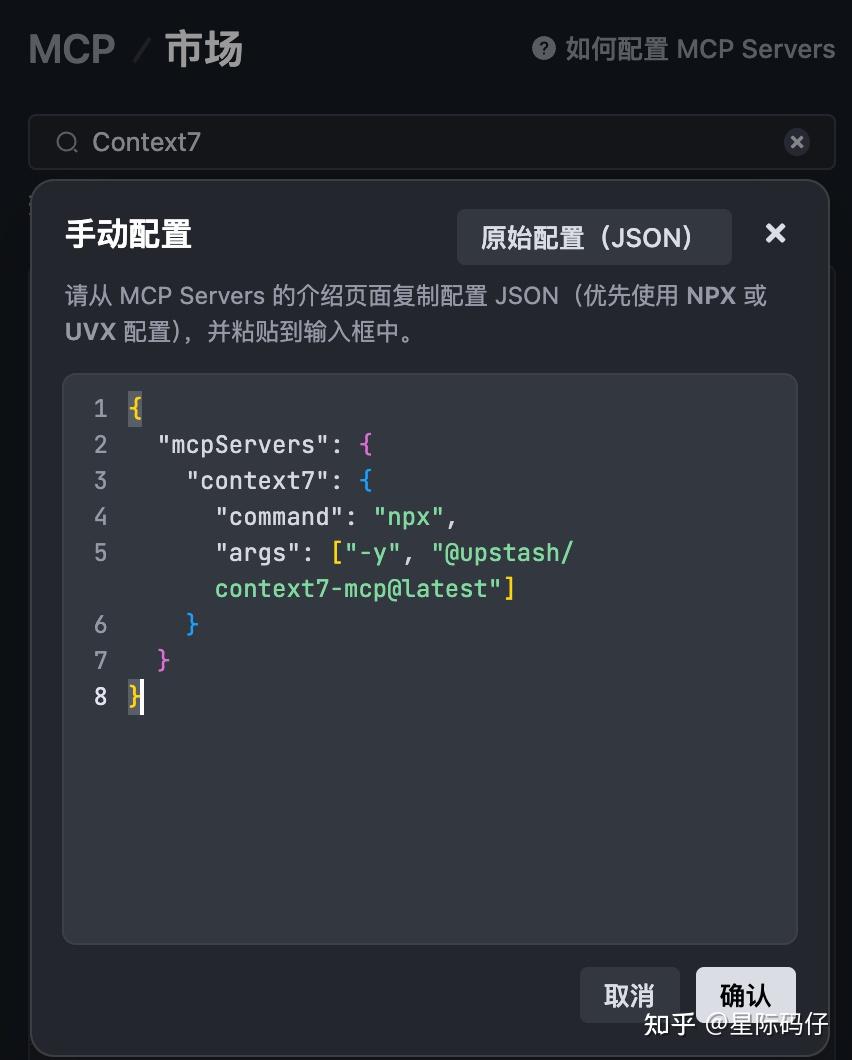Viewport: 852px width, 1060px height.
Task: Select line number 4 in editor
Action: 100,517
